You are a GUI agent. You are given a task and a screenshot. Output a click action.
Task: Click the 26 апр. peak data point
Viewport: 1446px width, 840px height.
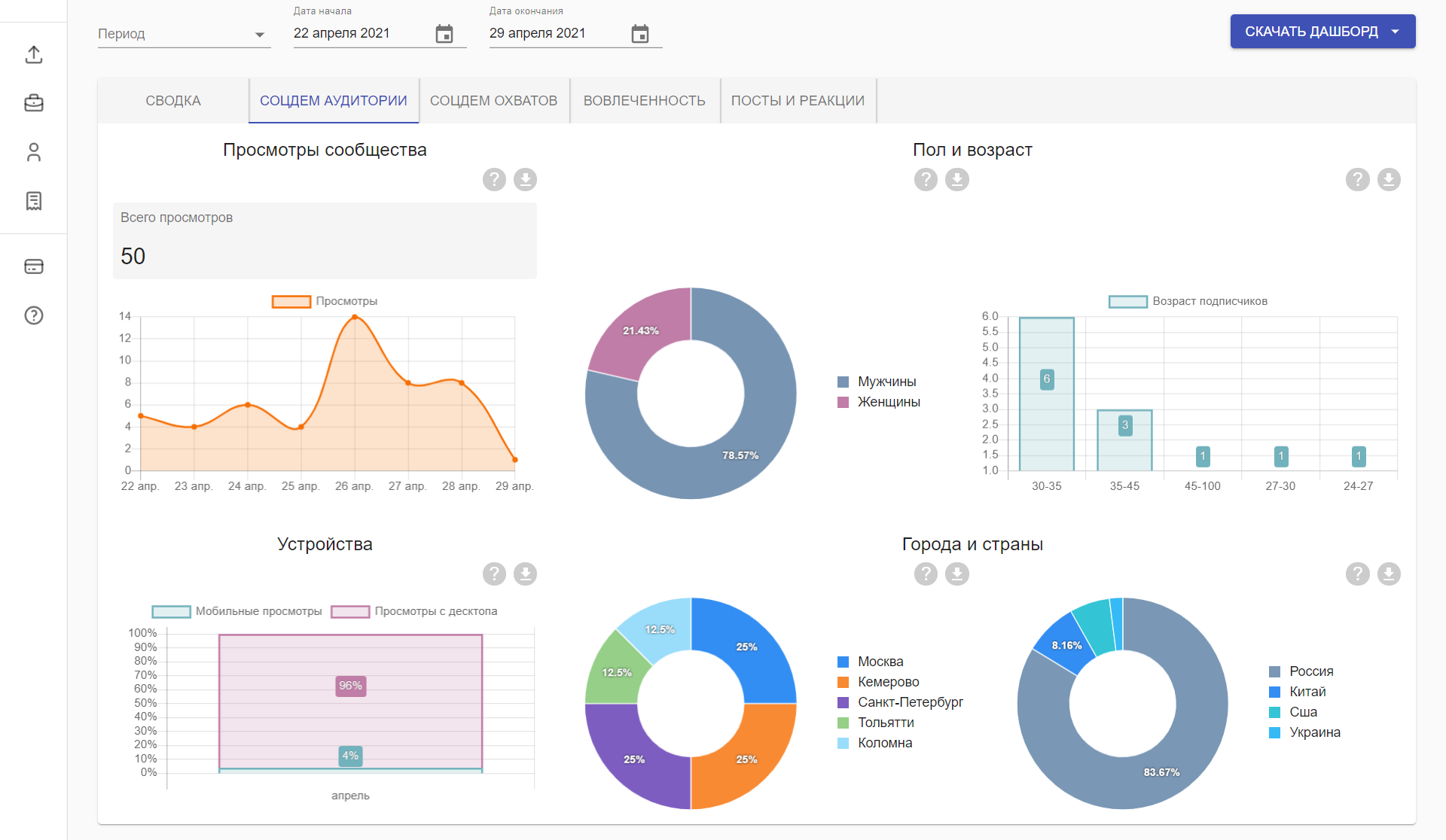click(x=355, y=317)
